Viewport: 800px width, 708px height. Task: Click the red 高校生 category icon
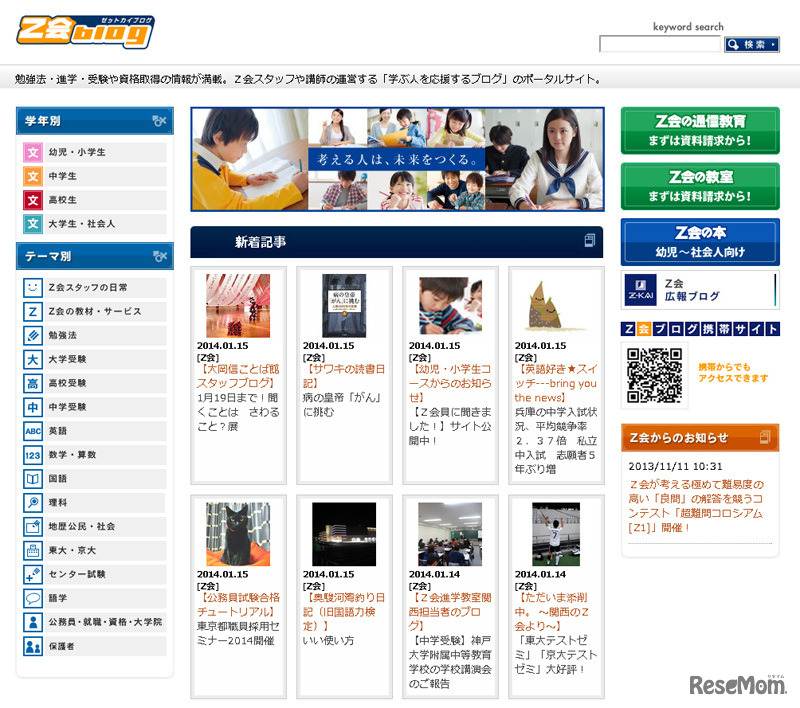pyautogui.click(x=33, y=200)
